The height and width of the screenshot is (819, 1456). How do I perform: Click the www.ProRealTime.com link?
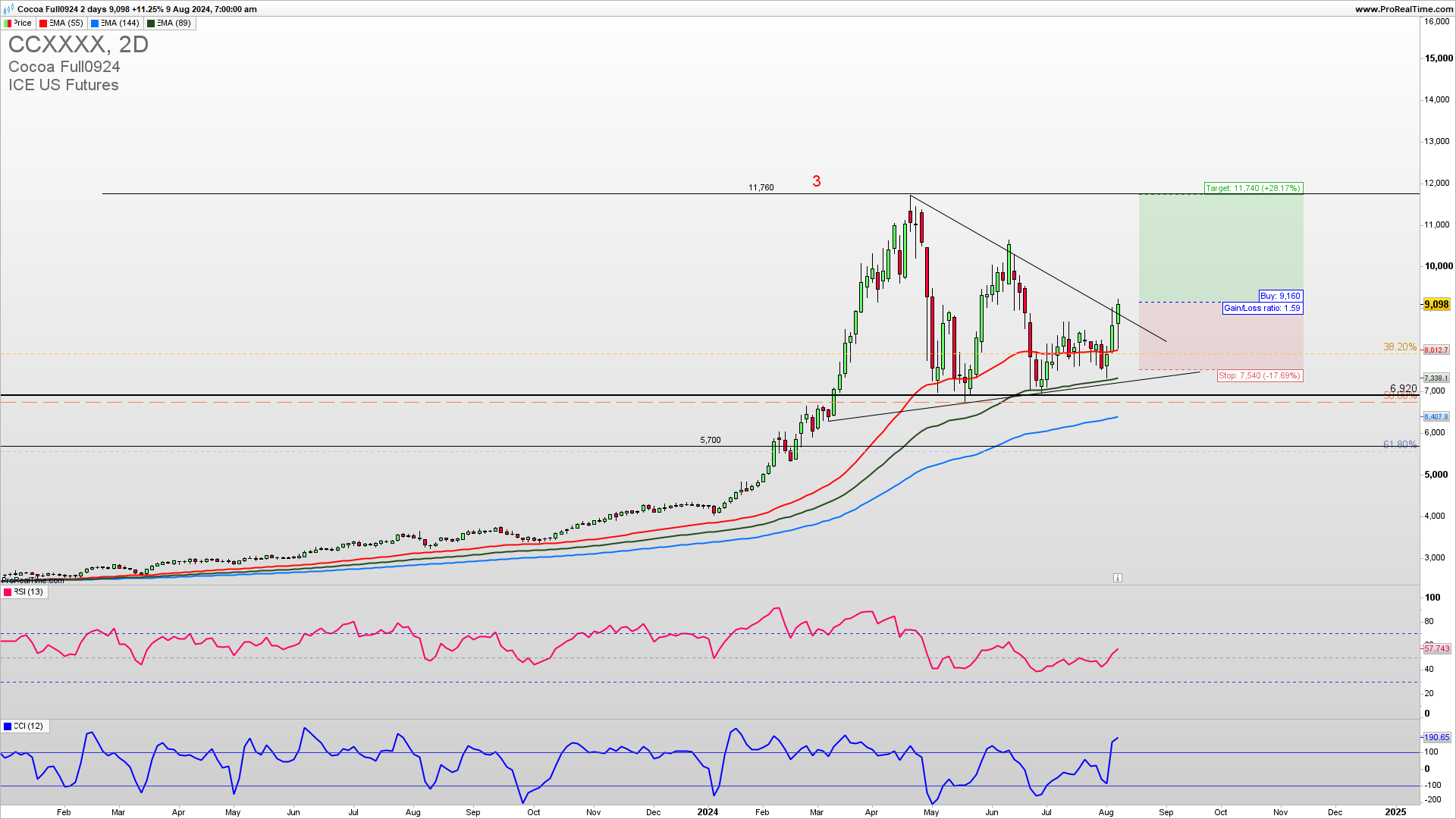click(1404, 9)
